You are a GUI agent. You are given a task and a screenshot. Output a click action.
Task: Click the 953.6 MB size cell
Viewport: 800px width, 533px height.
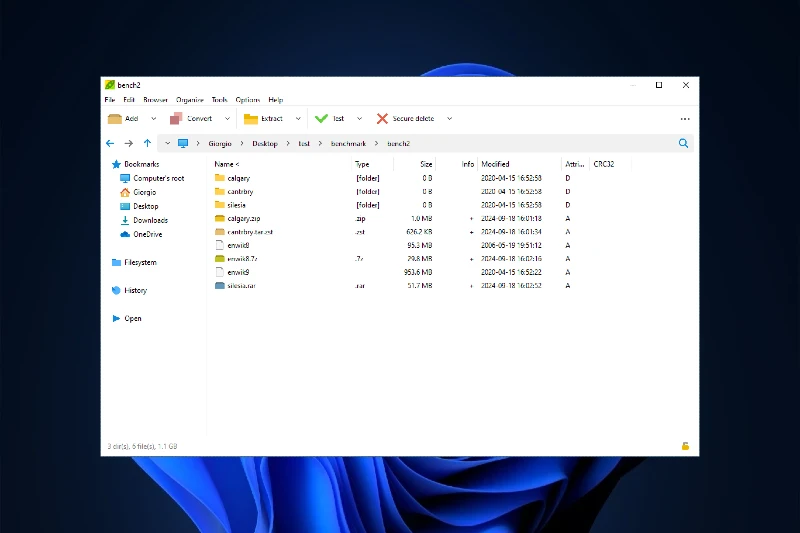[418, 272]
